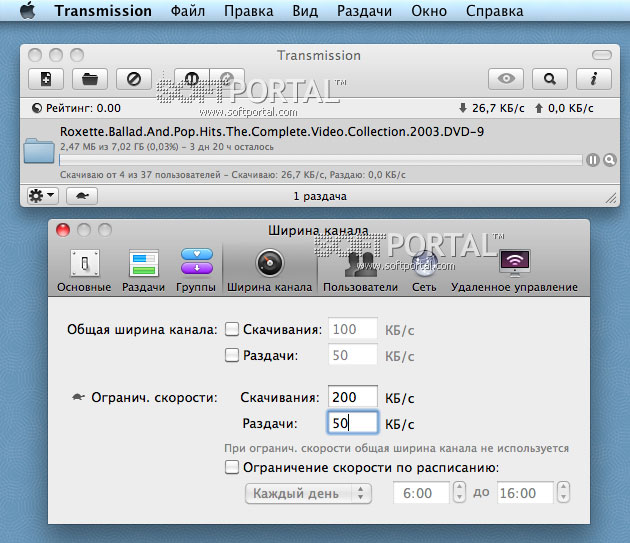Open the gear action menu
Image resolution: width=630 pixels, height=543 pixels.
pyautogui.click(x=43, y=196)
